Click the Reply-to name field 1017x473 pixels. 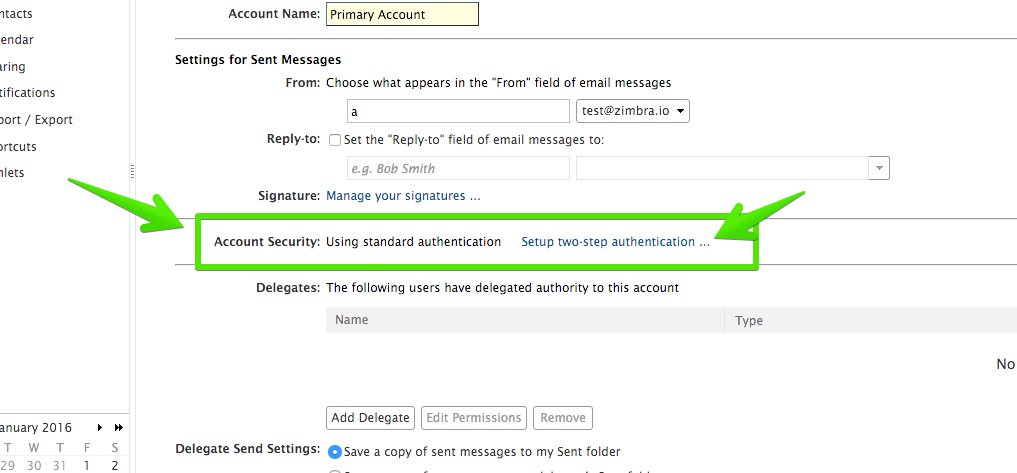pos(458,169)
